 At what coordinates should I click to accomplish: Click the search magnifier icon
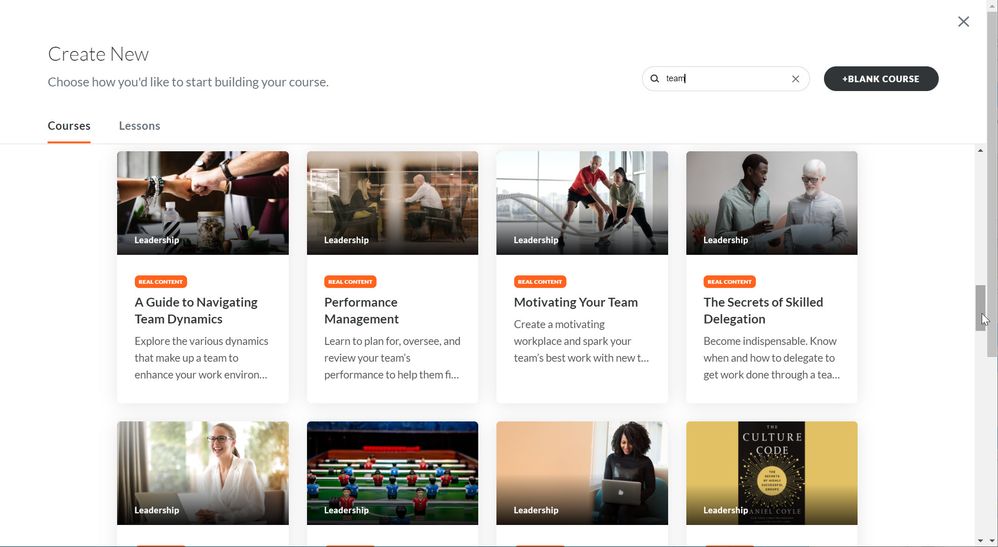[x=655, y=79]
